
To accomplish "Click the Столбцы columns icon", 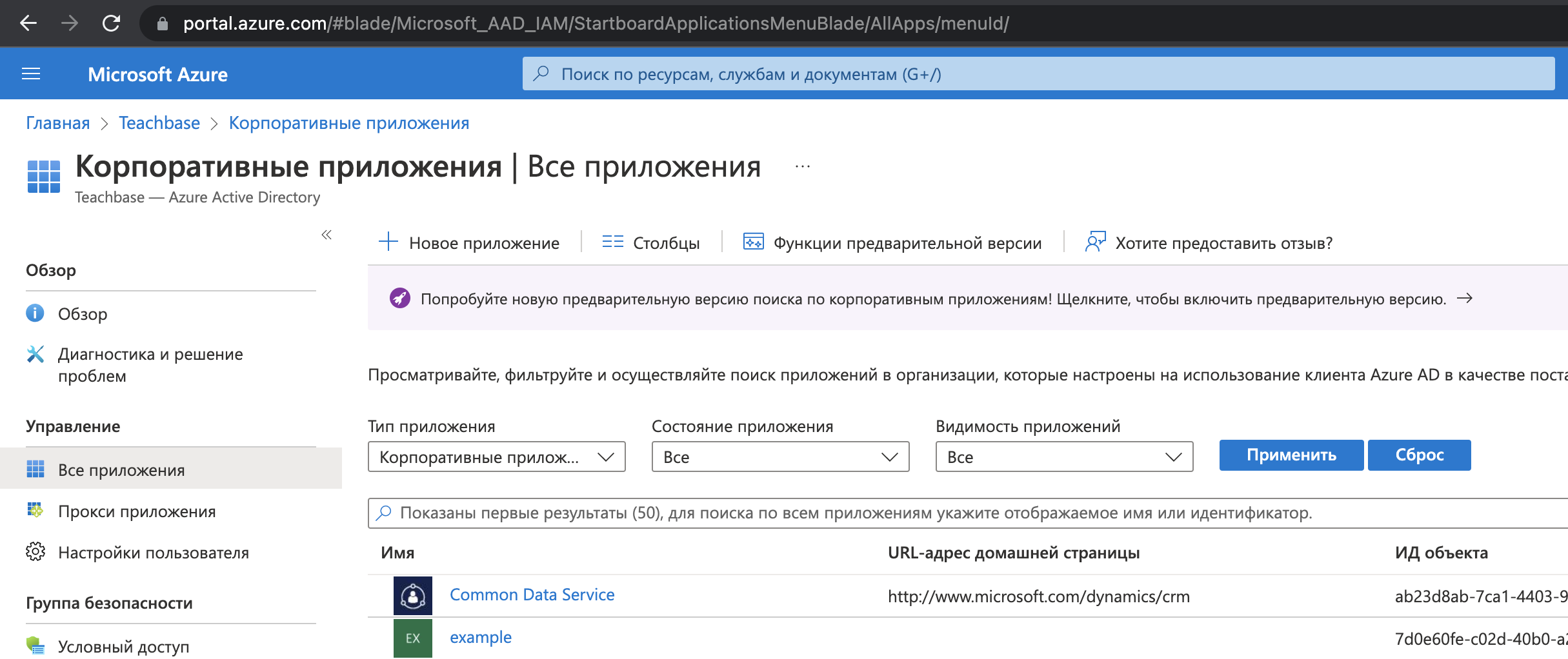I will (613, 242).
